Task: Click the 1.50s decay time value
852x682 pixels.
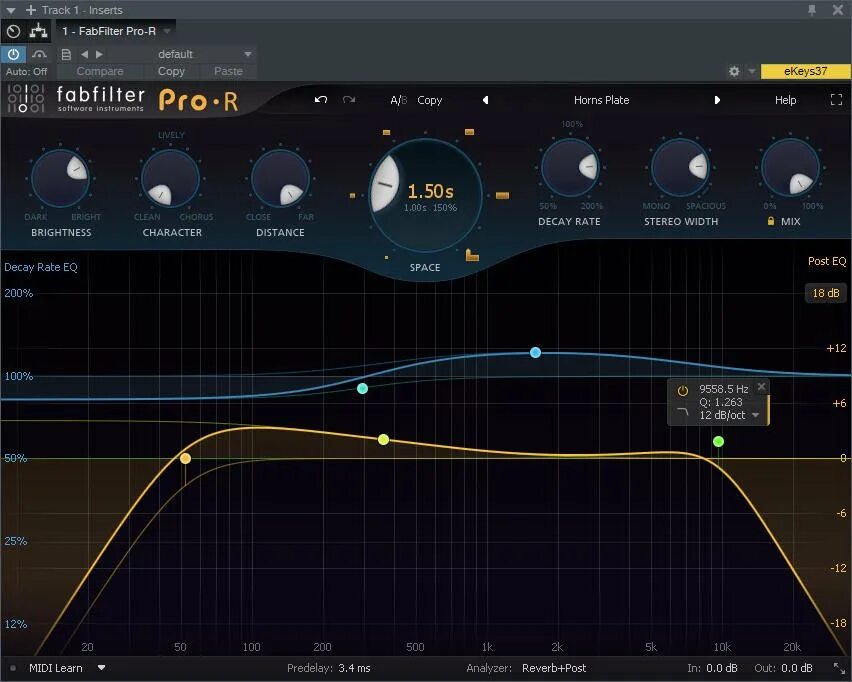Action: tap(430, 191)
